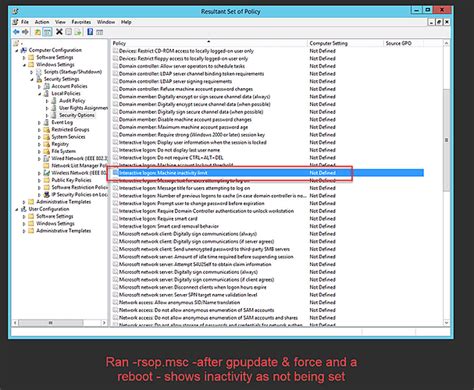Select Domain member: Maximum machine account password age
The width and height of the screenshot is (474, 390).
click(x=183, y=127)
